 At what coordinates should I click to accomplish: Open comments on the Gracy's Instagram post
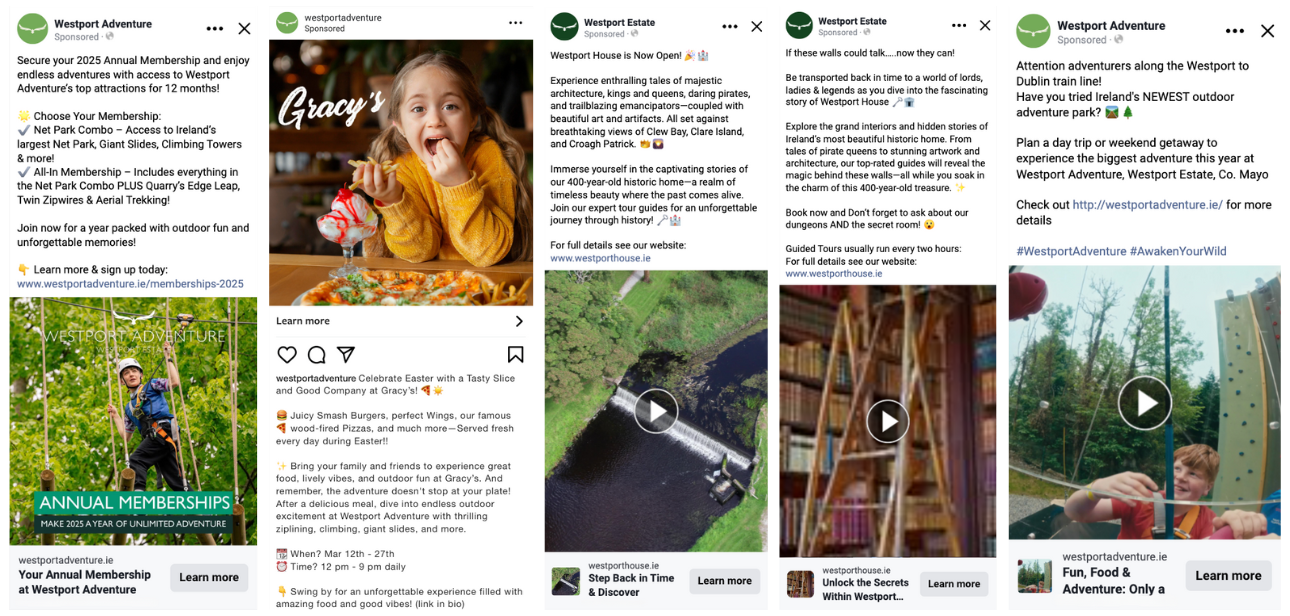[317, 355]
